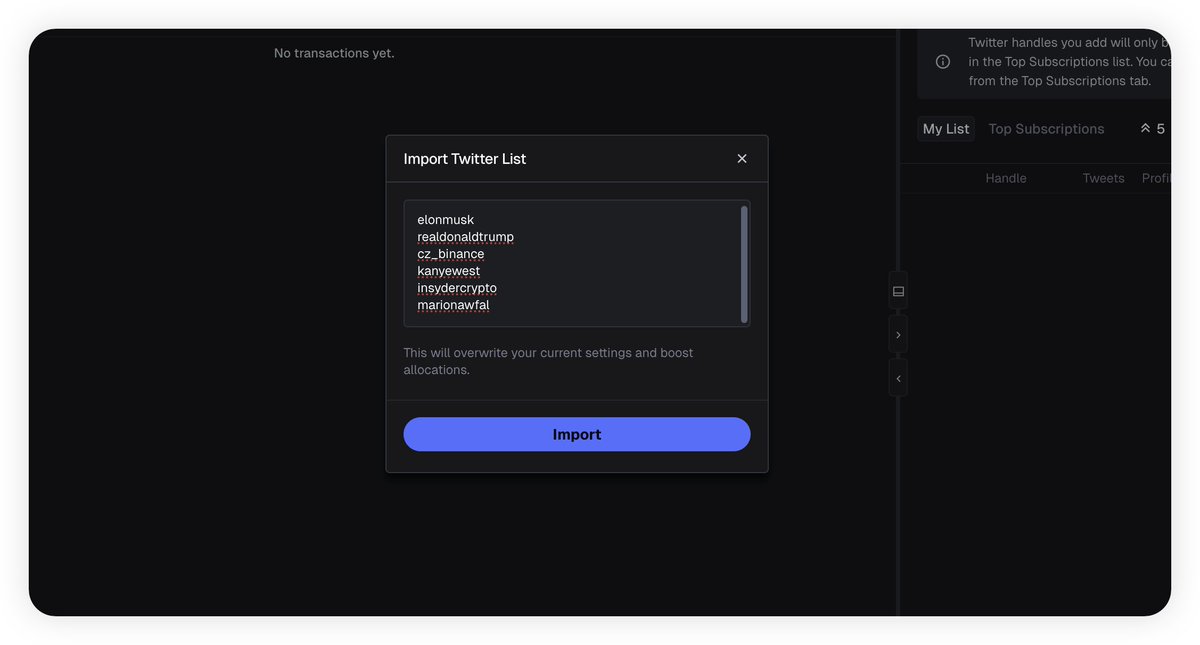Click inside the Twitter handles text area

pos(577,264)
